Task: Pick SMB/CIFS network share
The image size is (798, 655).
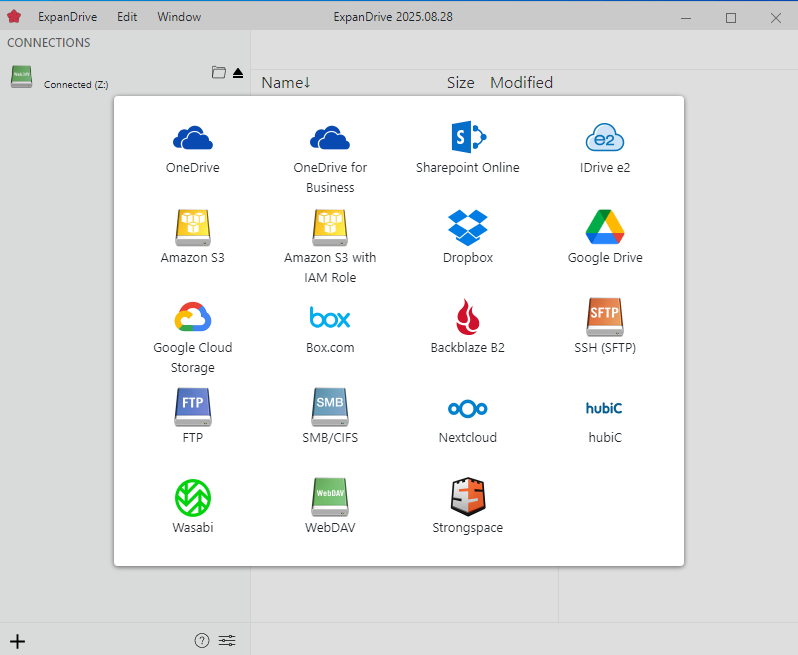Action: (330, 416)
